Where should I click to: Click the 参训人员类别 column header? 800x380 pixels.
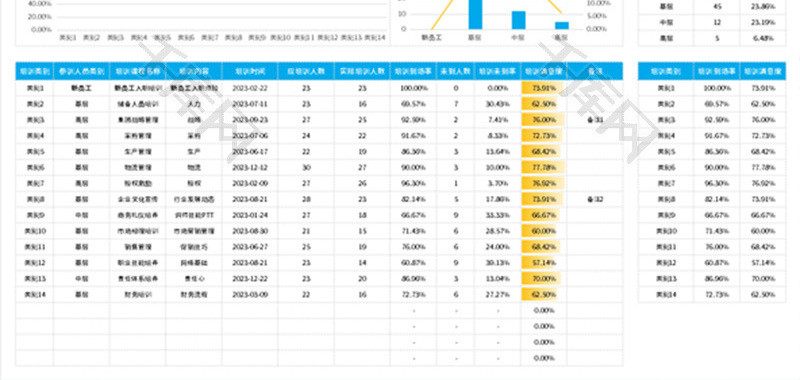point(81,71)
